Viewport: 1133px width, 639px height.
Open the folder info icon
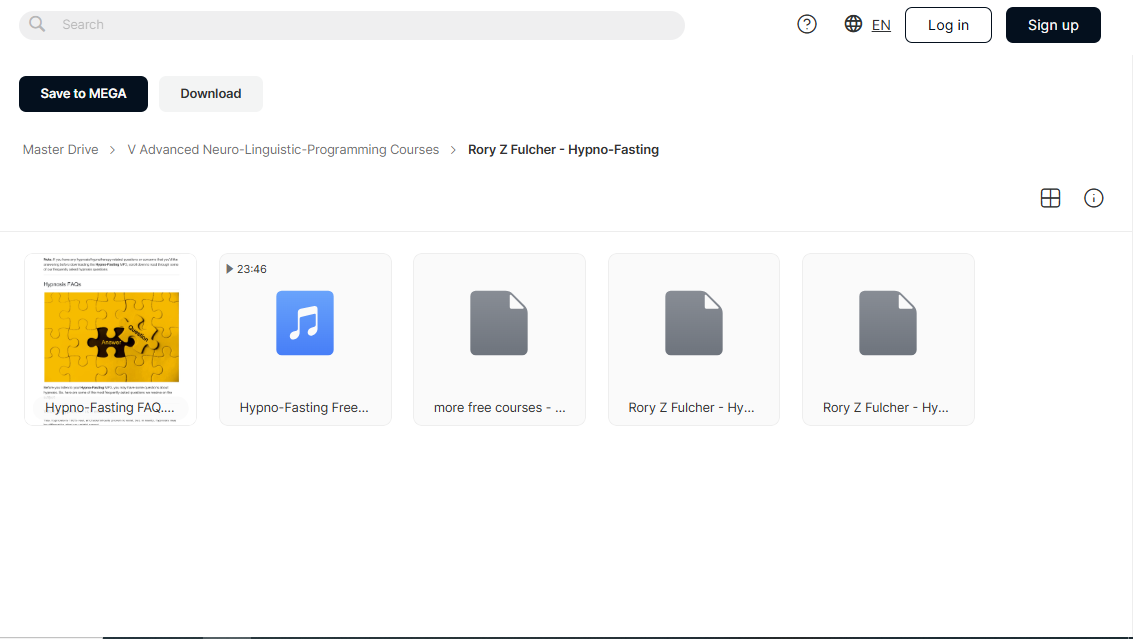(x=1093, y=198)
